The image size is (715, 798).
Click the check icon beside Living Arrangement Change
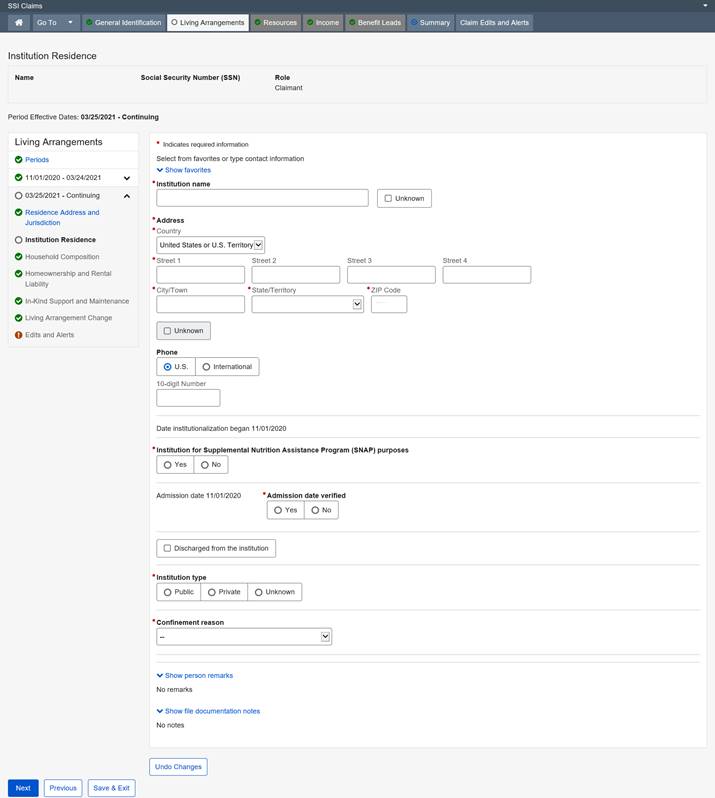pos(18,318)
